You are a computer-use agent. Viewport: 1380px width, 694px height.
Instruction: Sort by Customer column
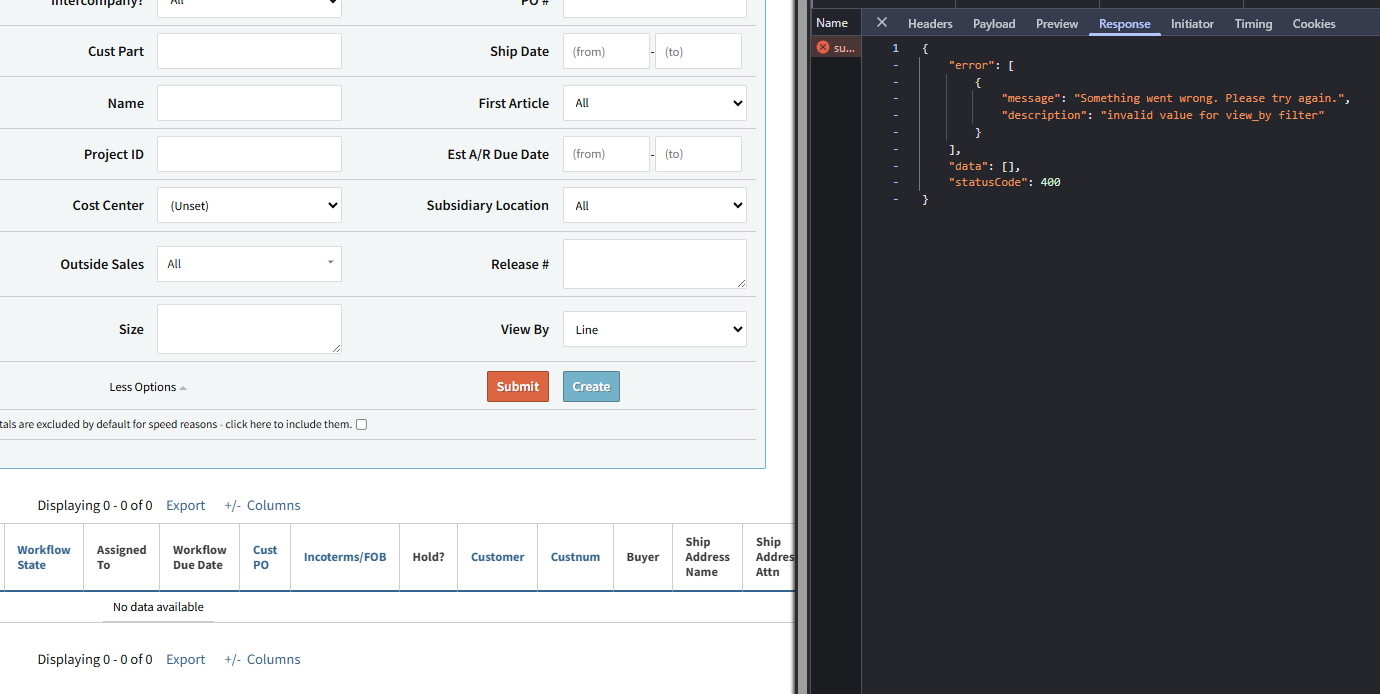(x=497, y=557)
